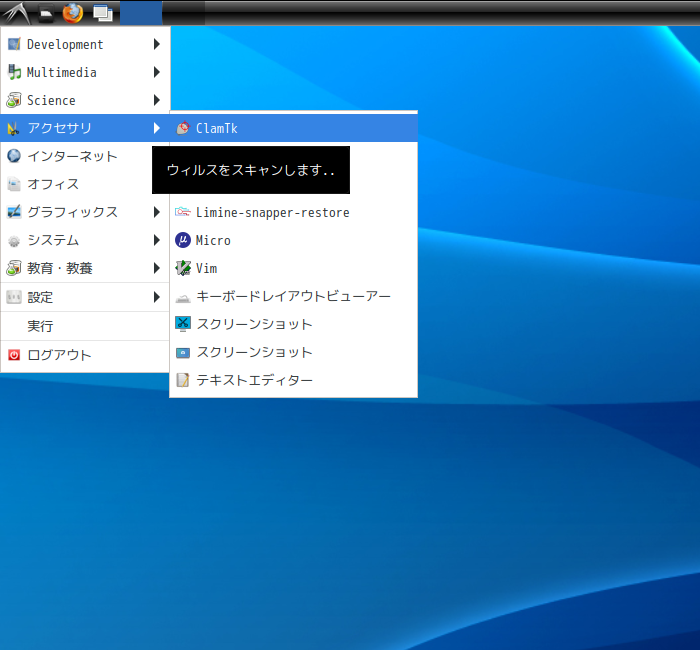Click the Limine-snapper-restore icon
Screen dimensions: 700x650
point(183,212)
